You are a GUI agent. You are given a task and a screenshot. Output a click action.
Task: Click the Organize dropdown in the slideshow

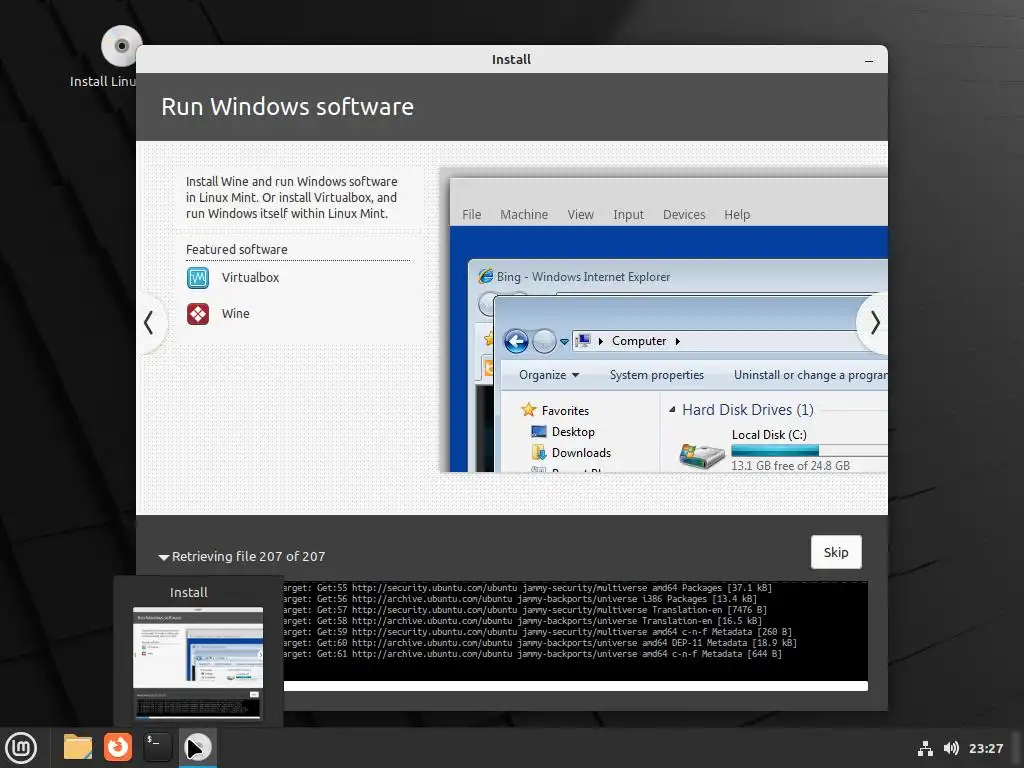[x=549, y=375]
